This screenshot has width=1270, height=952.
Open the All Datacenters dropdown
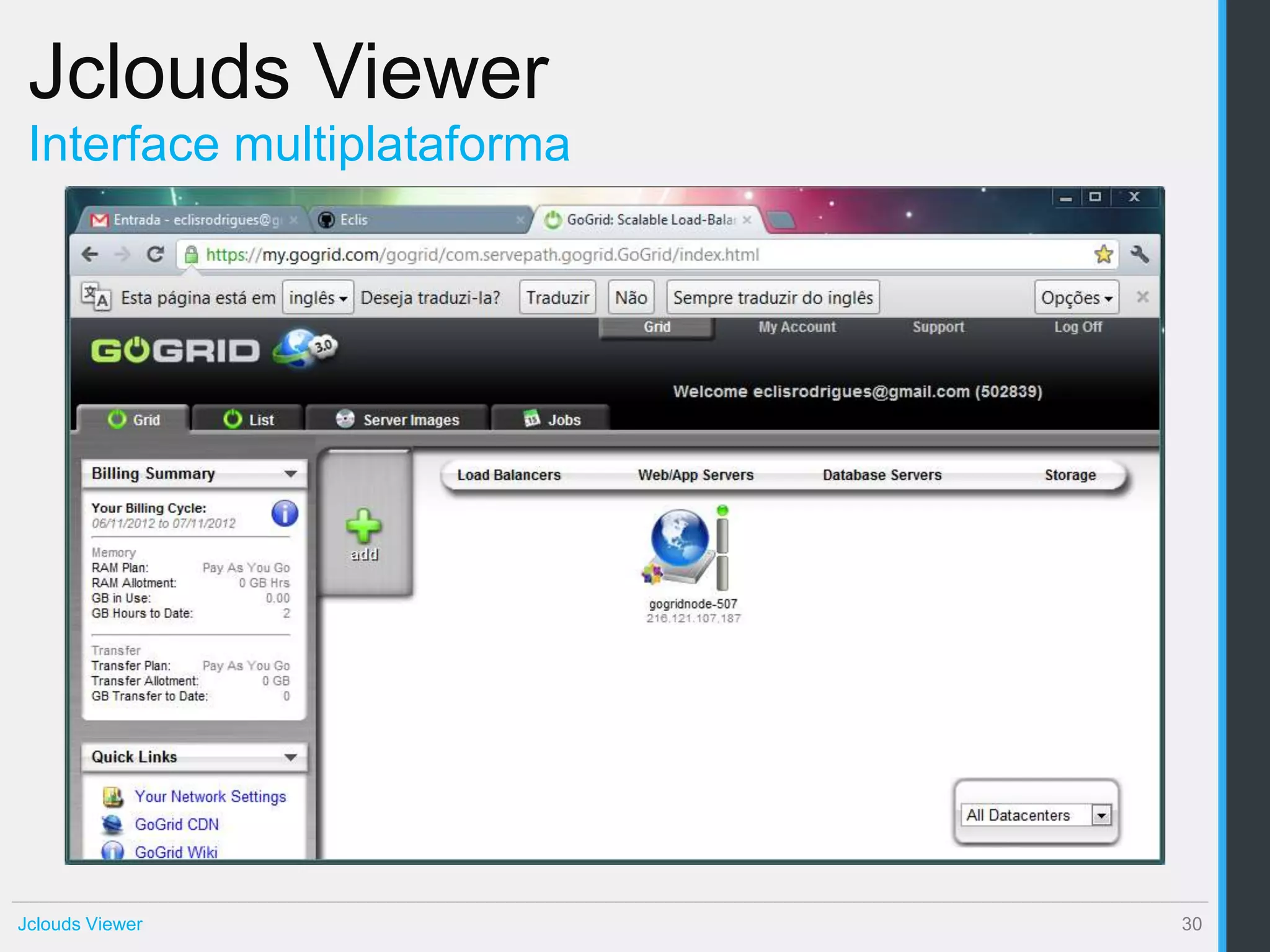(x=1036, y=815)
